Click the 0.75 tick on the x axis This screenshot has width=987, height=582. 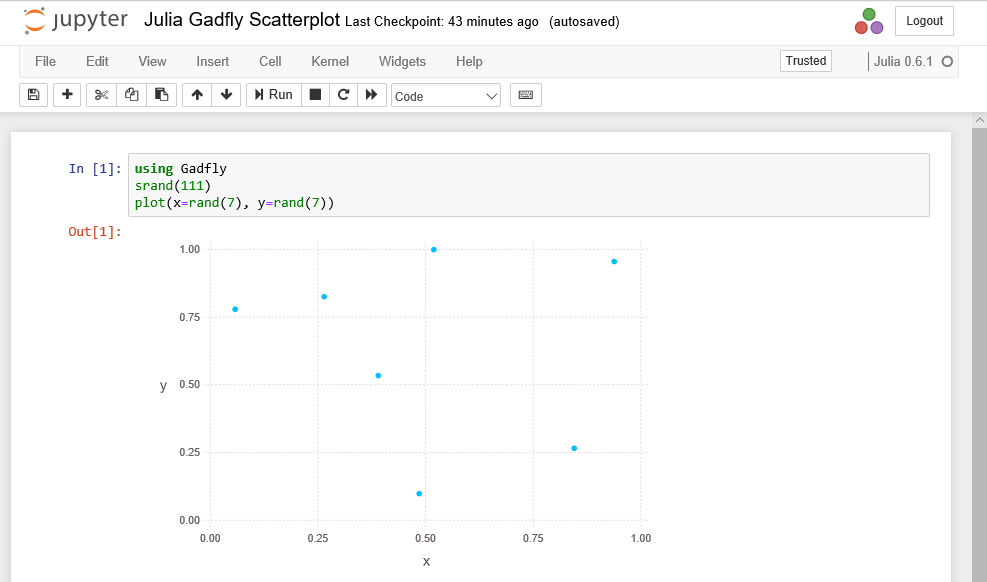533,538
